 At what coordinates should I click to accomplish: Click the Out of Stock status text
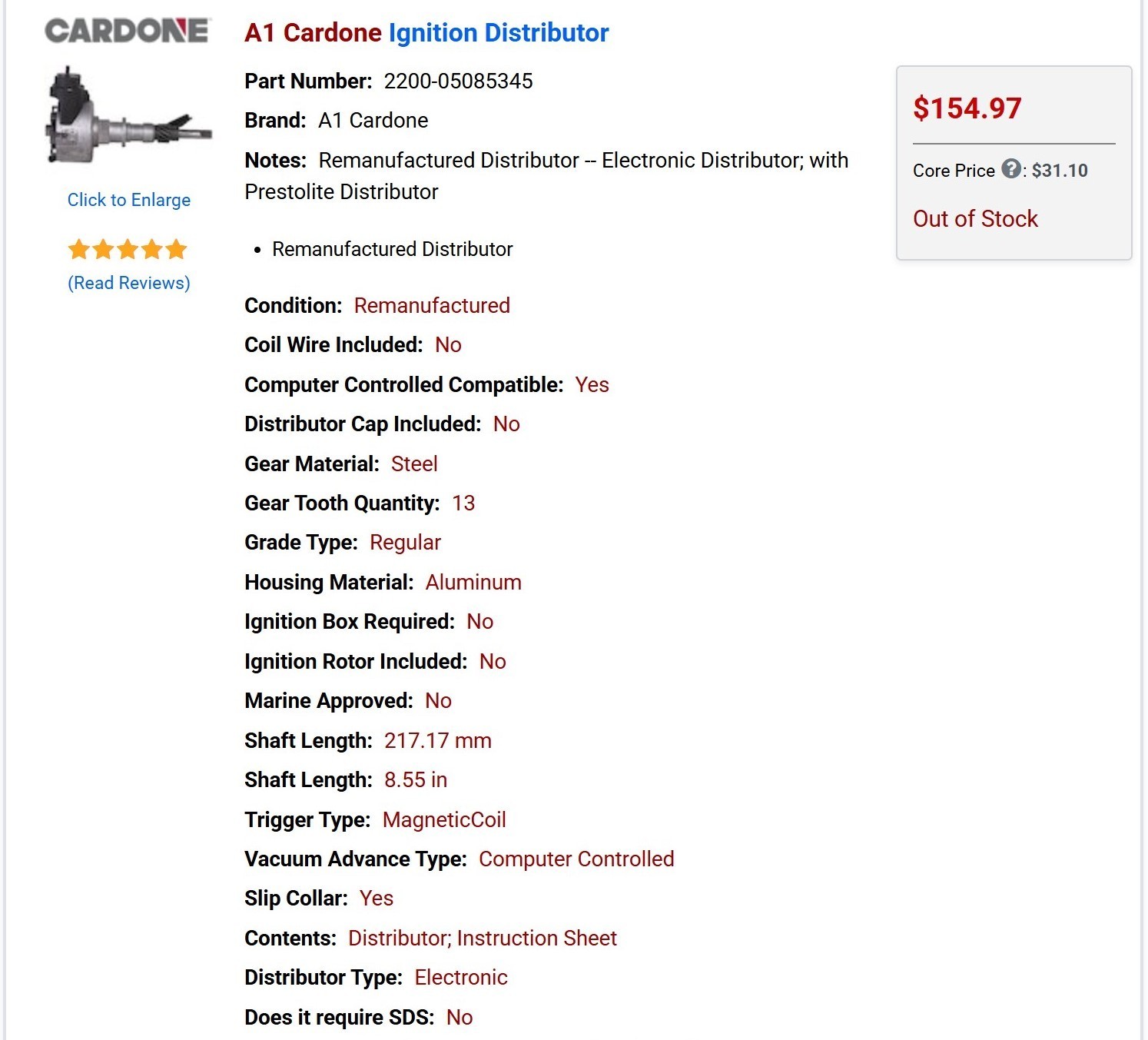tap(975, 219)
